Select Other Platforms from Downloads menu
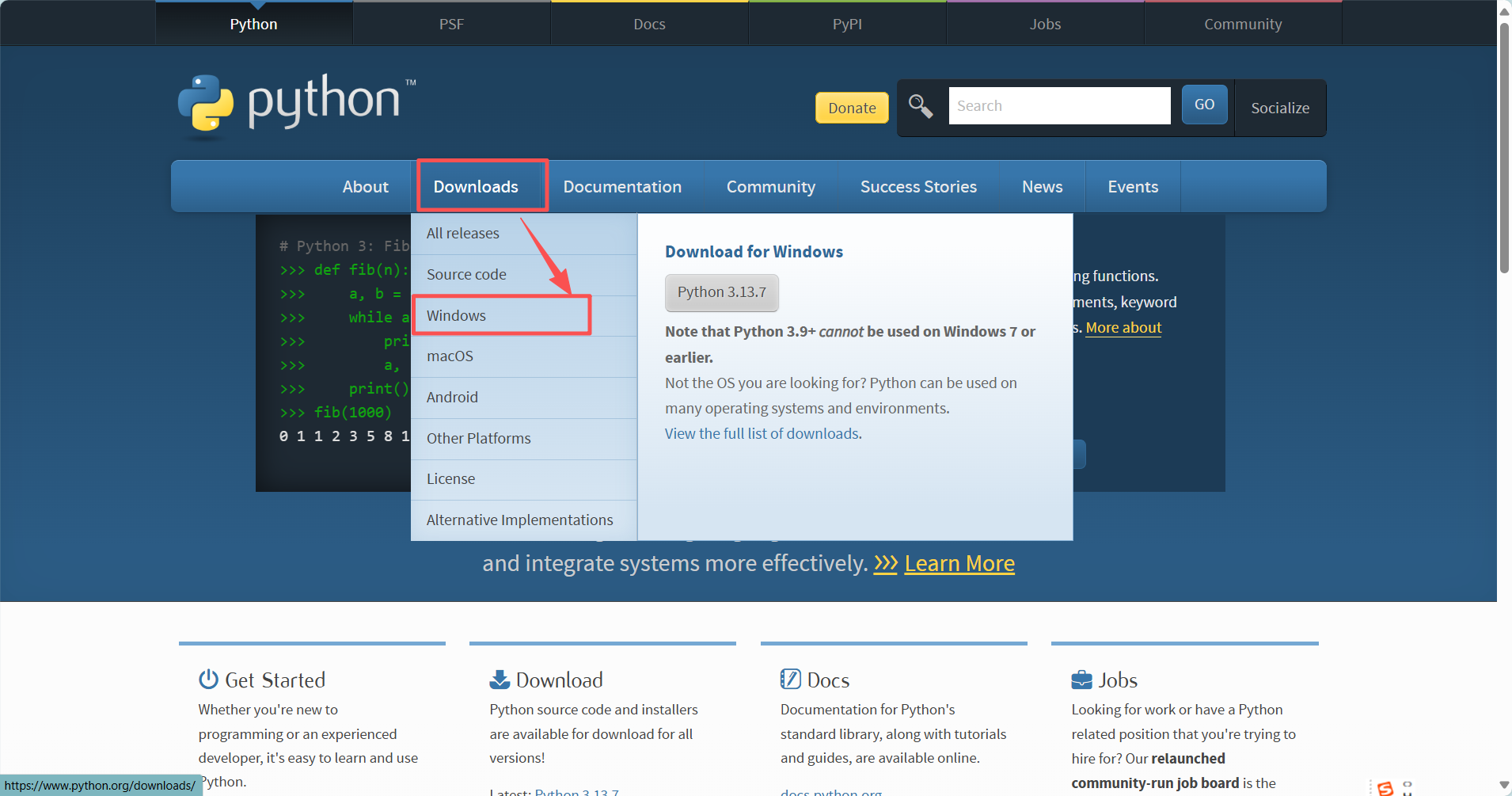Image resolution: width=1512 pixels, height=796 pixels. point(524,439)
